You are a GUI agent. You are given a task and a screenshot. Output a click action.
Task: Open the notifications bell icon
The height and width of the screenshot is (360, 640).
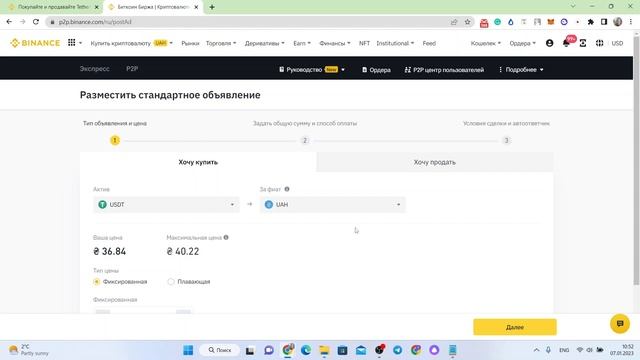[566, 43]
